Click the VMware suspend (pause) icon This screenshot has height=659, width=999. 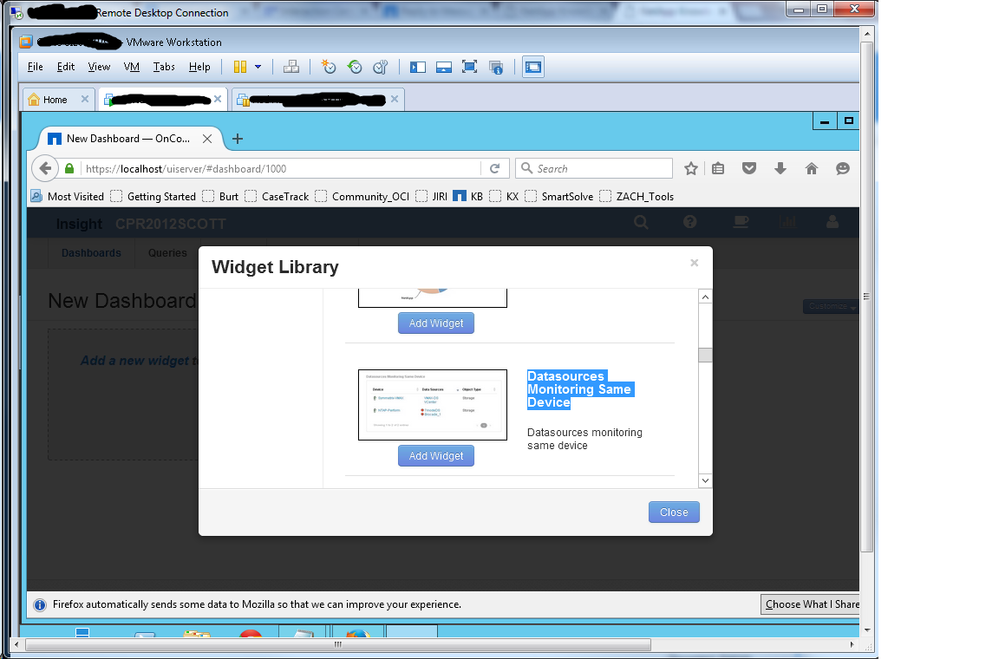coord(240,67)
